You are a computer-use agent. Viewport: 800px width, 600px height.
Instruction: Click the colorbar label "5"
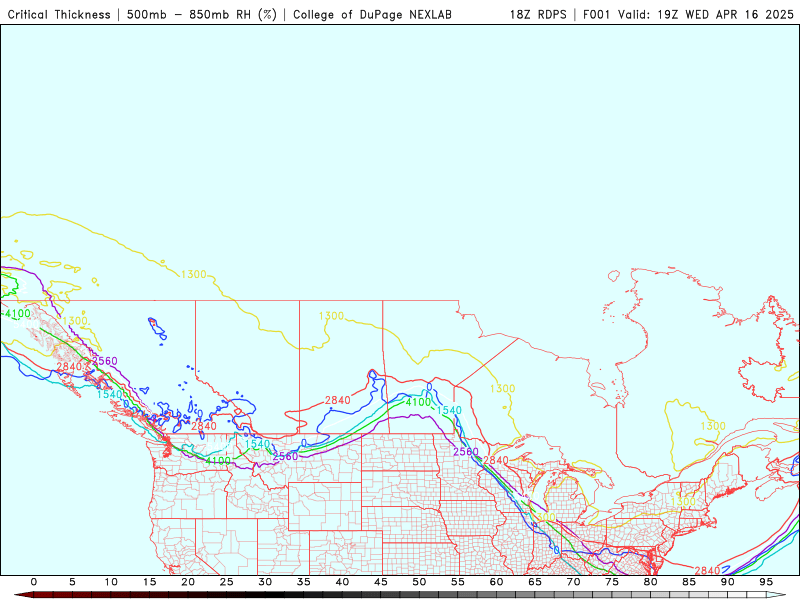(72, 582)
